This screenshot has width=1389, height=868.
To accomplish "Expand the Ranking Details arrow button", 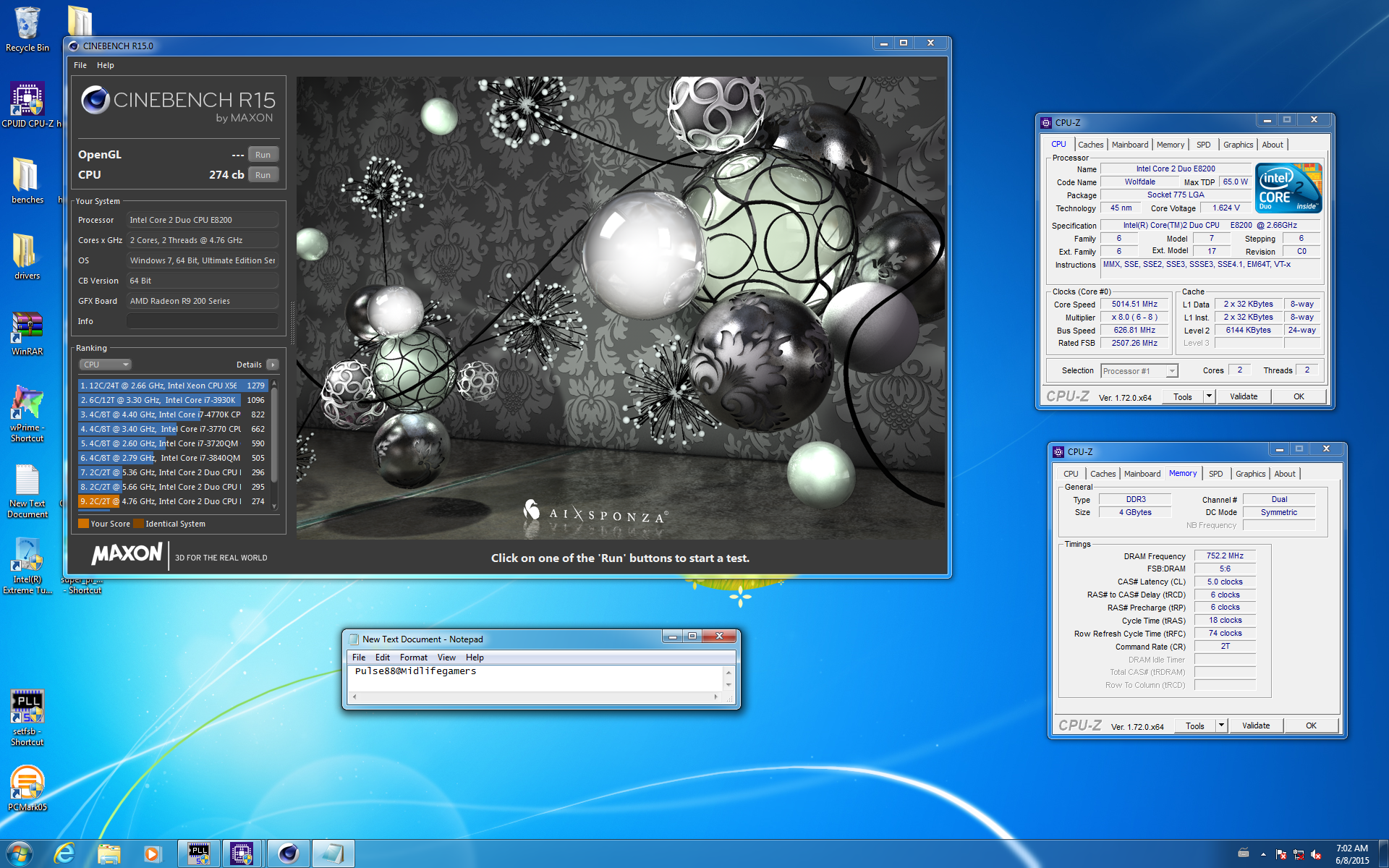I will tap(273, 365).
